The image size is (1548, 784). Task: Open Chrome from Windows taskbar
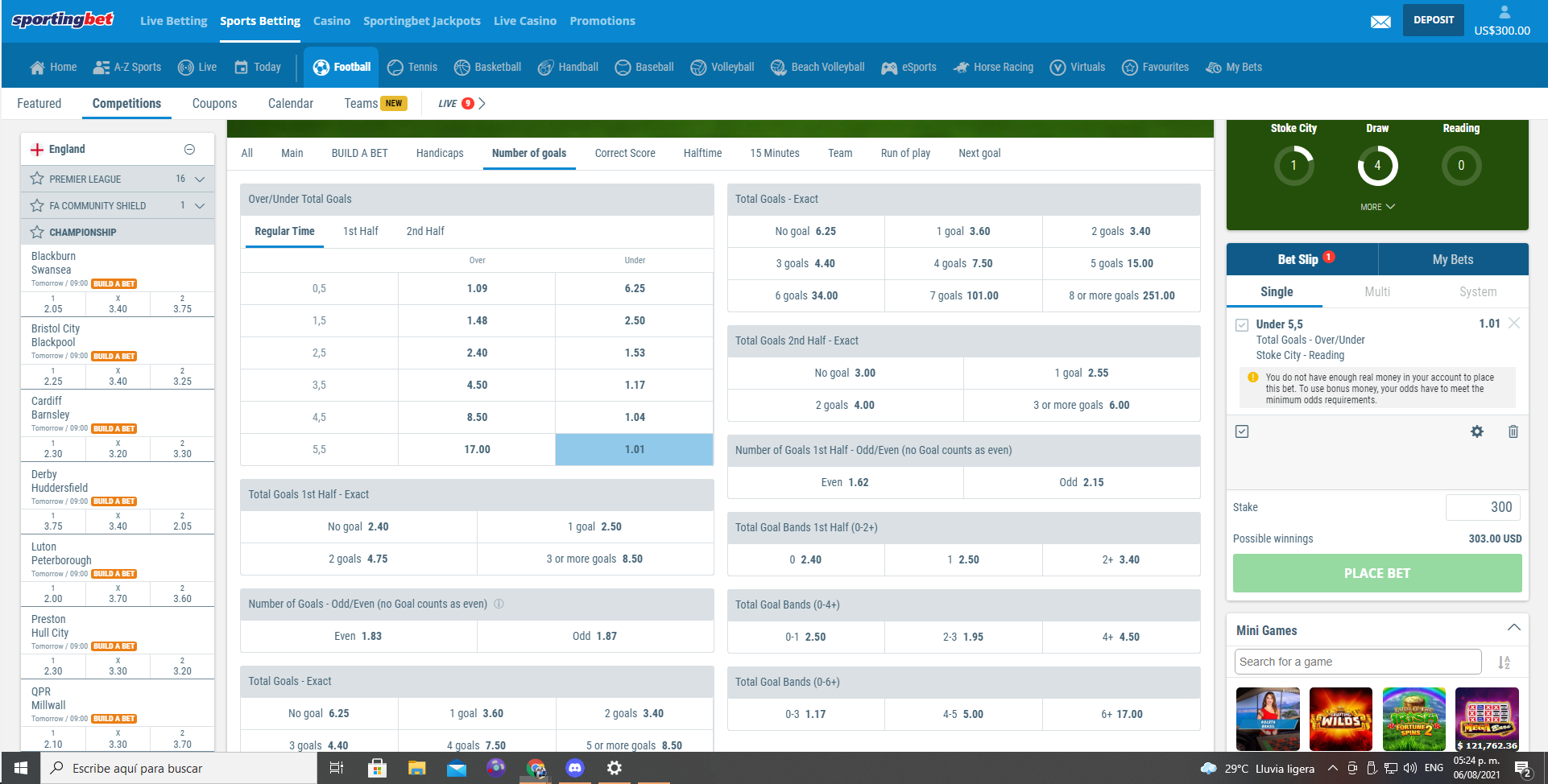point(536,768)
